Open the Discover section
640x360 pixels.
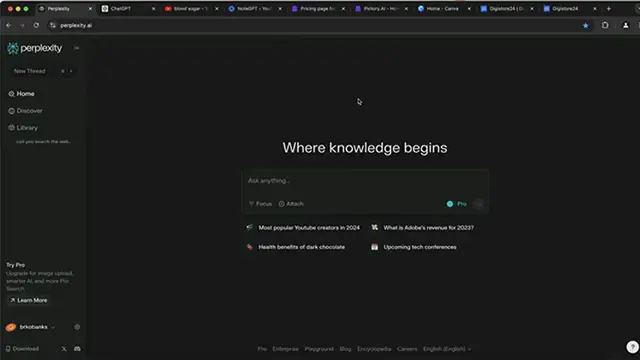[x=25, y=111]
